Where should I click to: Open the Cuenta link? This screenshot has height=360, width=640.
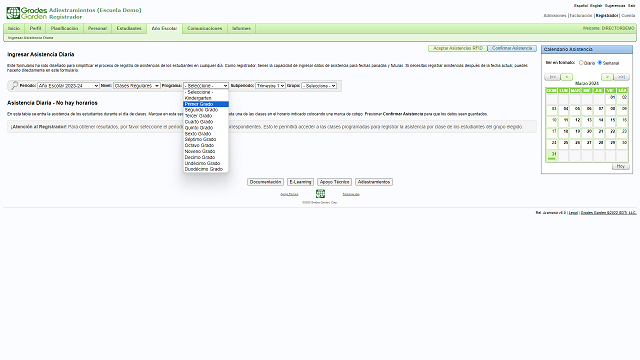coord(628,16)
